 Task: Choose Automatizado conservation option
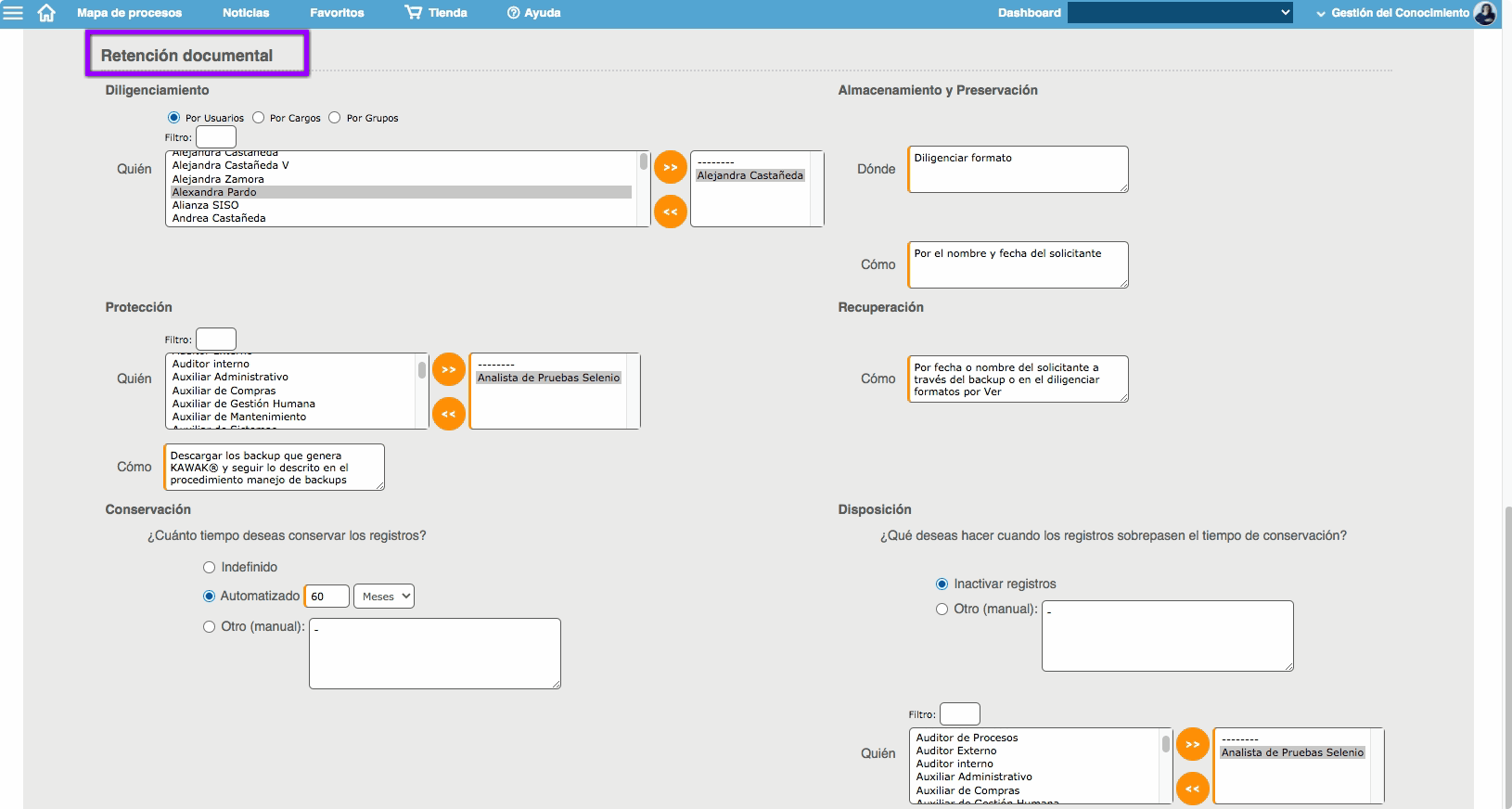pos(209,596)
